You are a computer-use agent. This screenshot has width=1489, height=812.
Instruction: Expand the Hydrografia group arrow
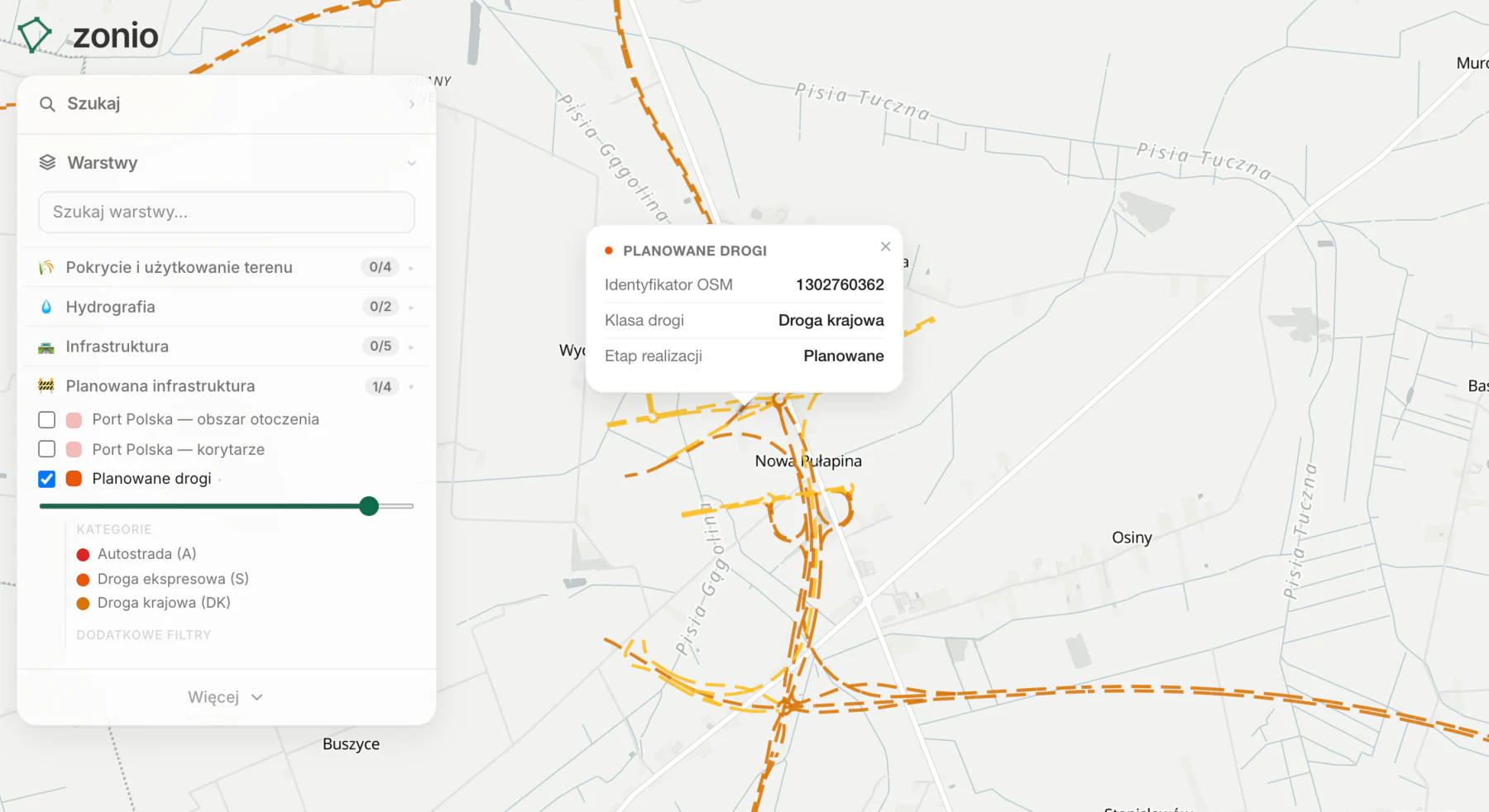(411, 308)
